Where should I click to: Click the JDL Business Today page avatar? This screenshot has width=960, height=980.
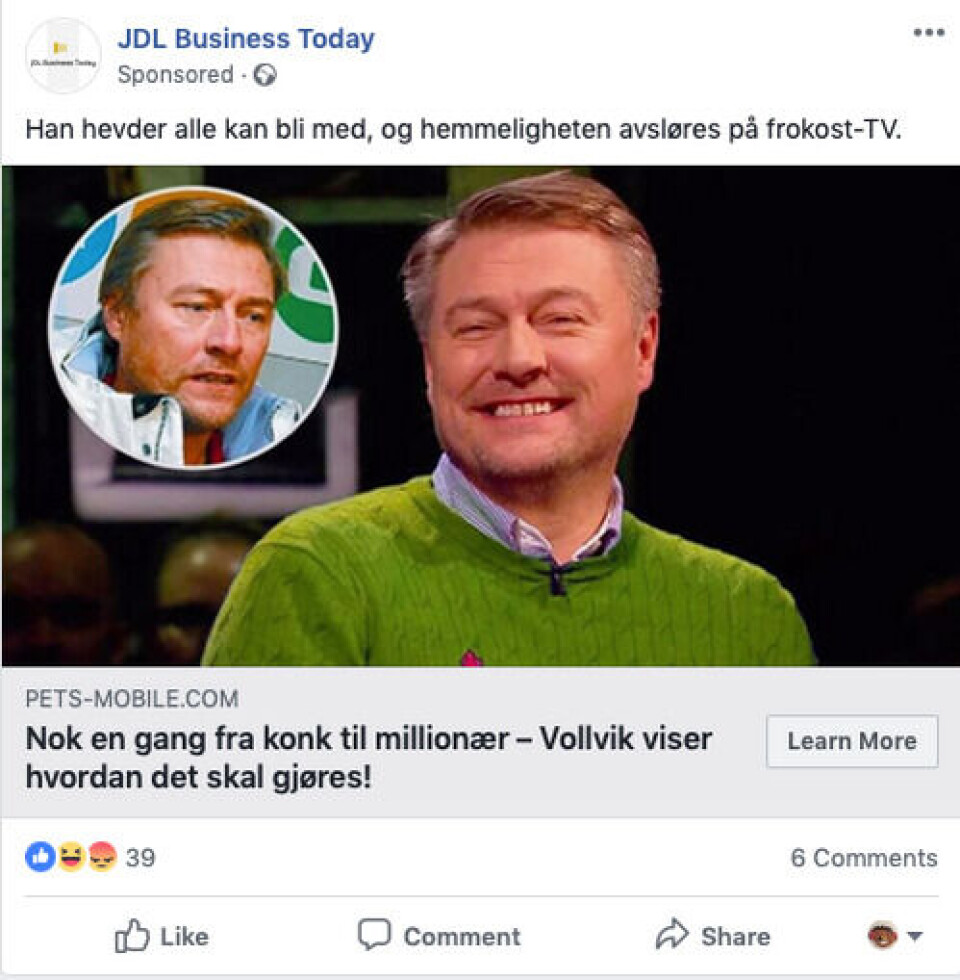pyautogui.click(x=63, y=56)
